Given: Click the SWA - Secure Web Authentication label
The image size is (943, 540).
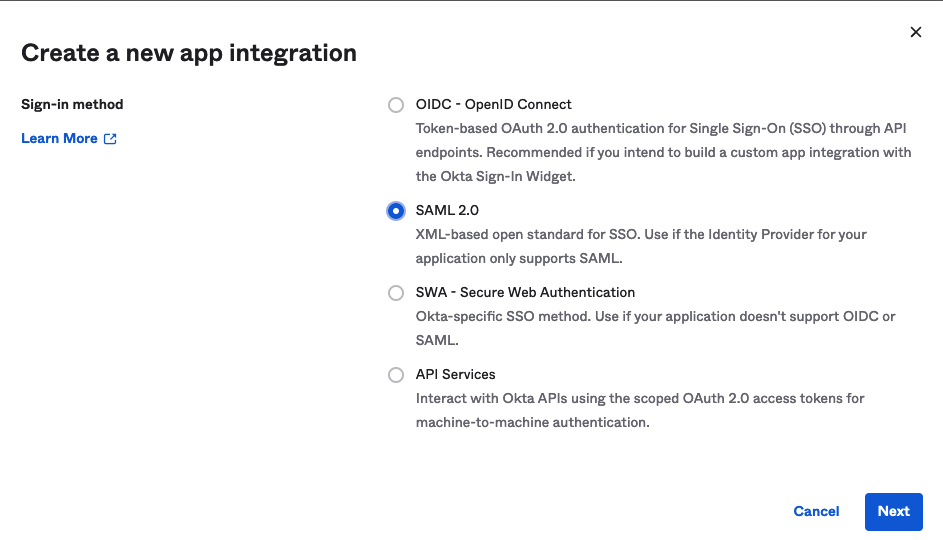Looking at the screenshot, I should [525, 292].
